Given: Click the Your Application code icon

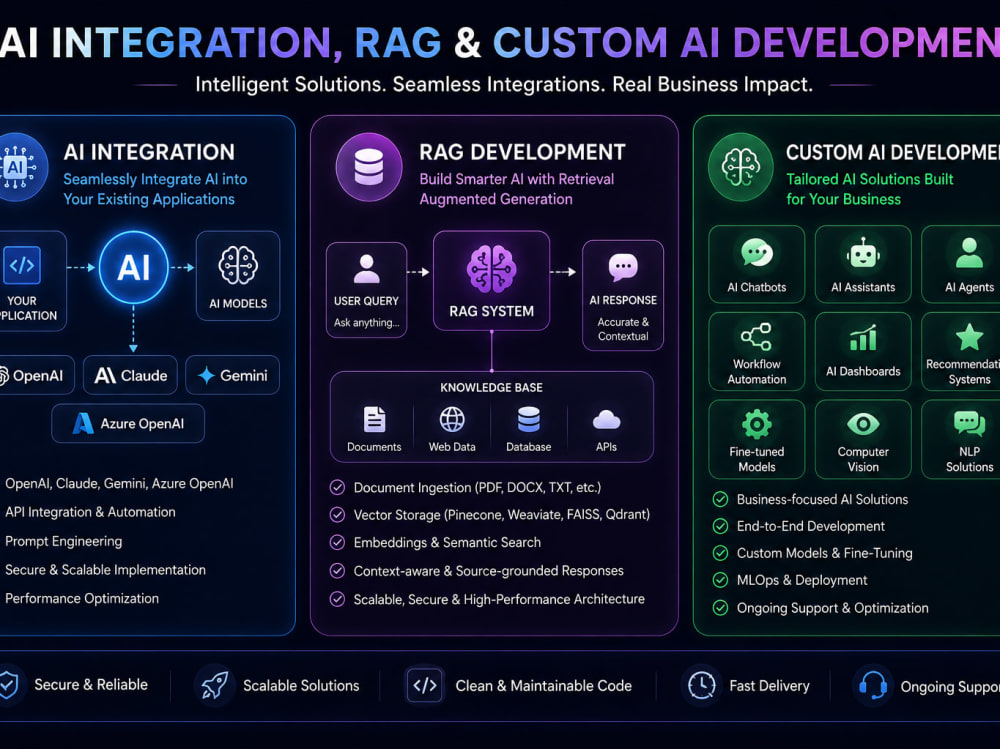Looking at the screenshot, I should tap(22, 265).
